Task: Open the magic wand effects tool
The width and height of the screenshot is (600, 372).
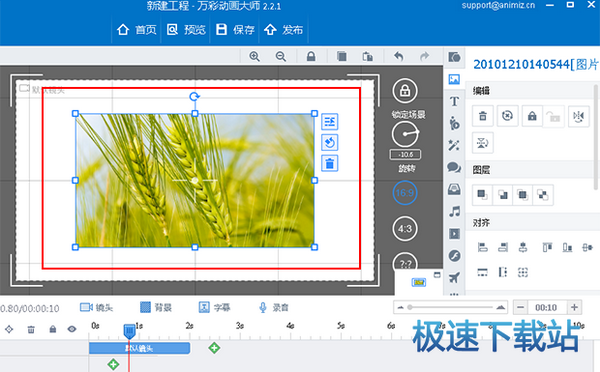Action: [454, 145]
